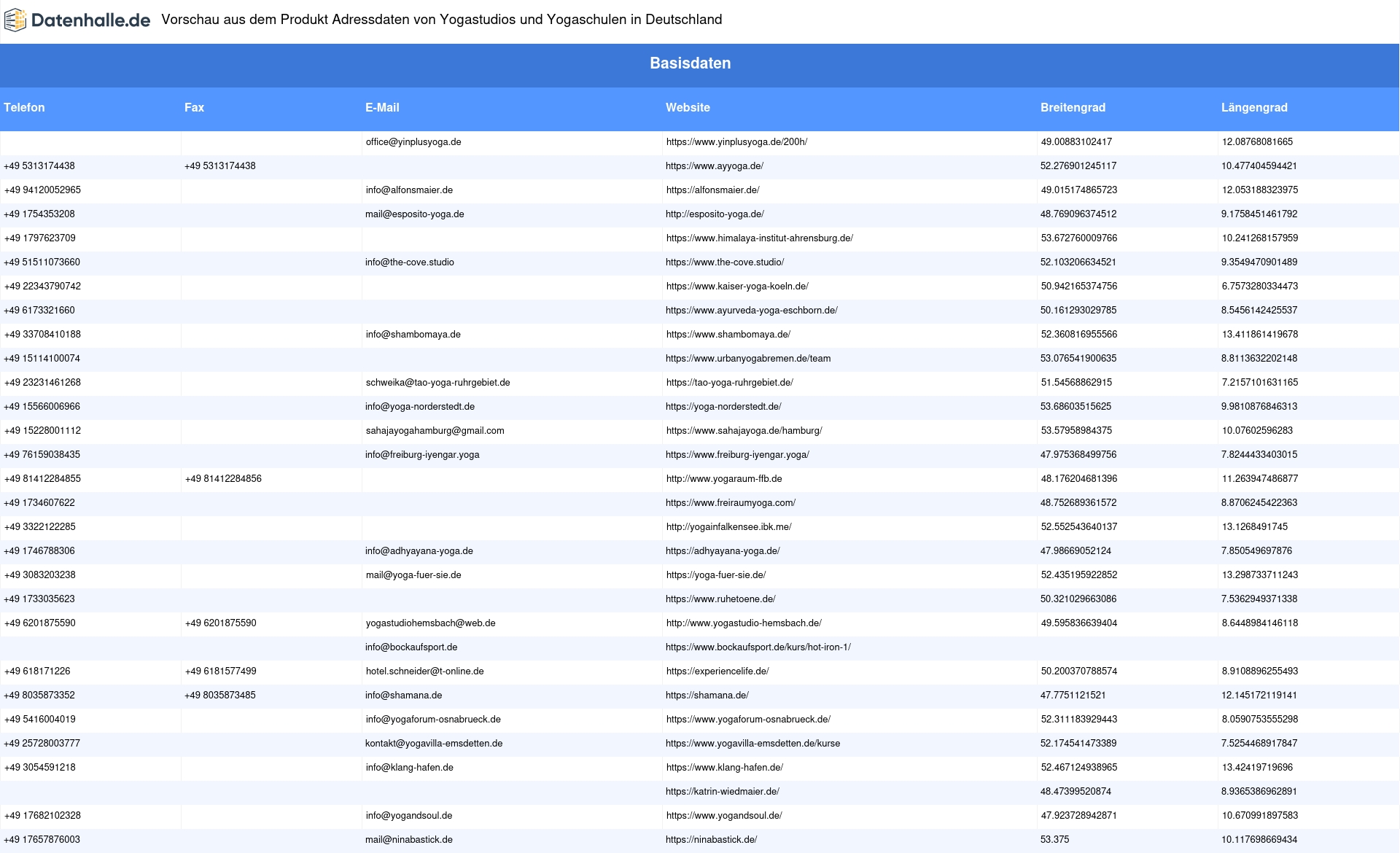Click the Telefon column header
Viewport: 1400px width, 853px height.
(24, 107)
